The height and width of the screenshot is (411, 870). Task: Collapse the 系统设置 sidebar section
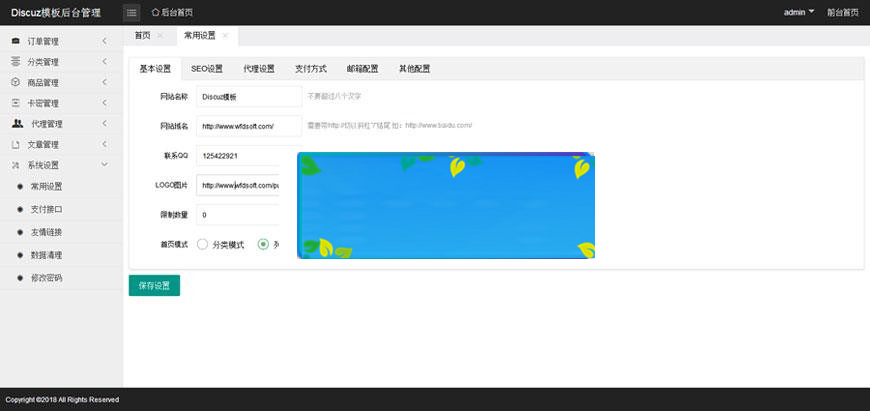(104, 165)
